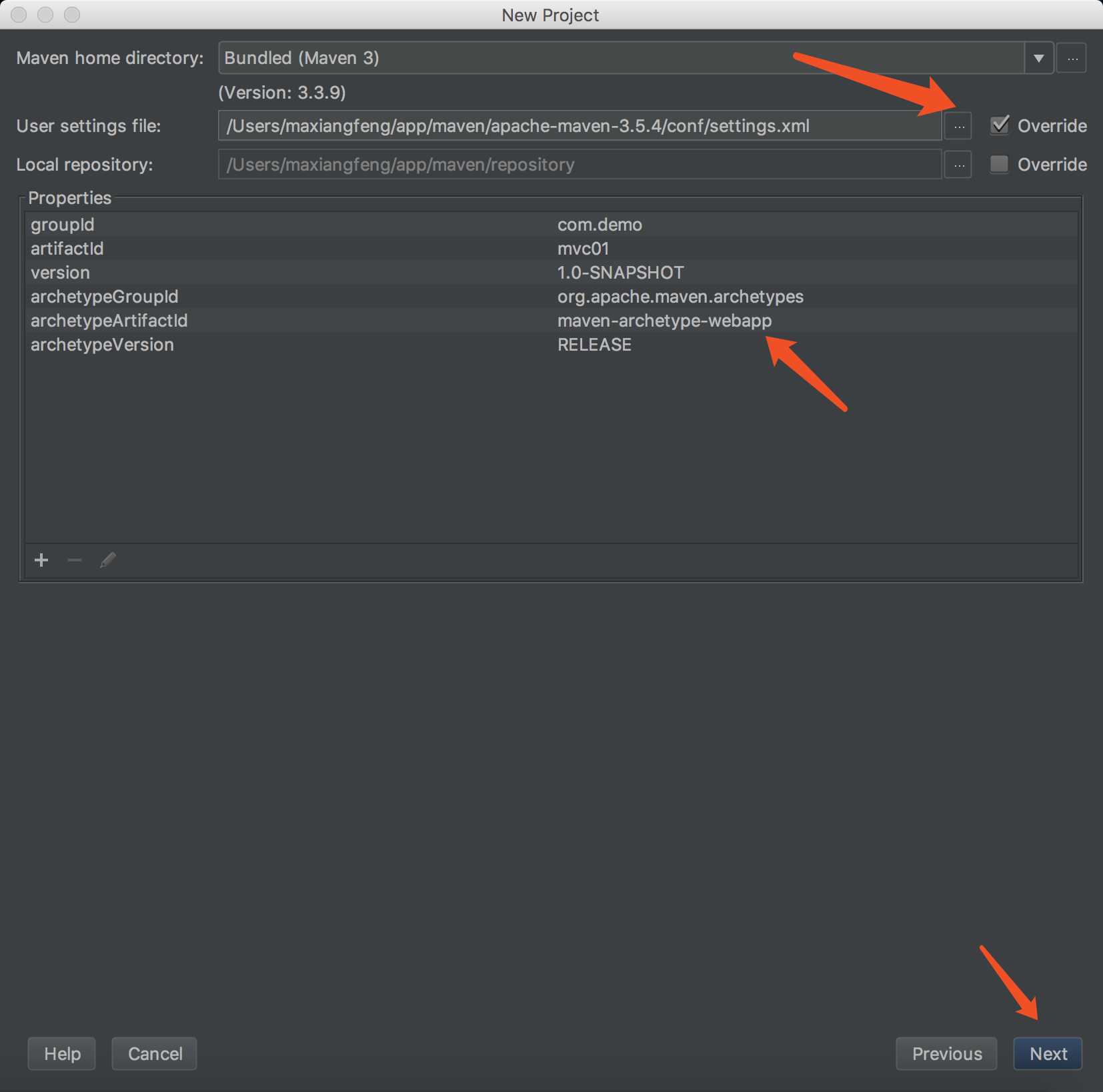Click the edit property pencil icon
This screenshot has width=1103, height=1092.
click(x=108, y=560)
